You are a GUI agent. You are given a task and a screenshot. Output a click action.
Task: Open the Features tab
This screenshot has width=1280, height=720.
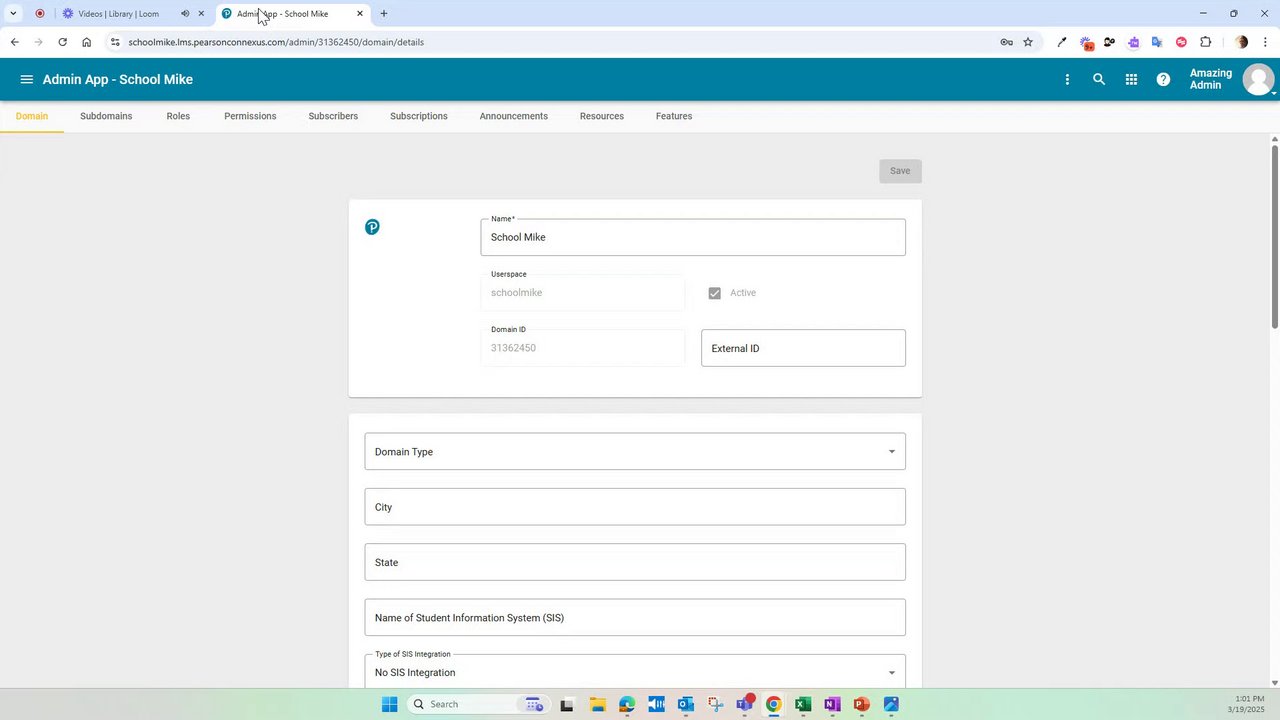pos(674,116)
